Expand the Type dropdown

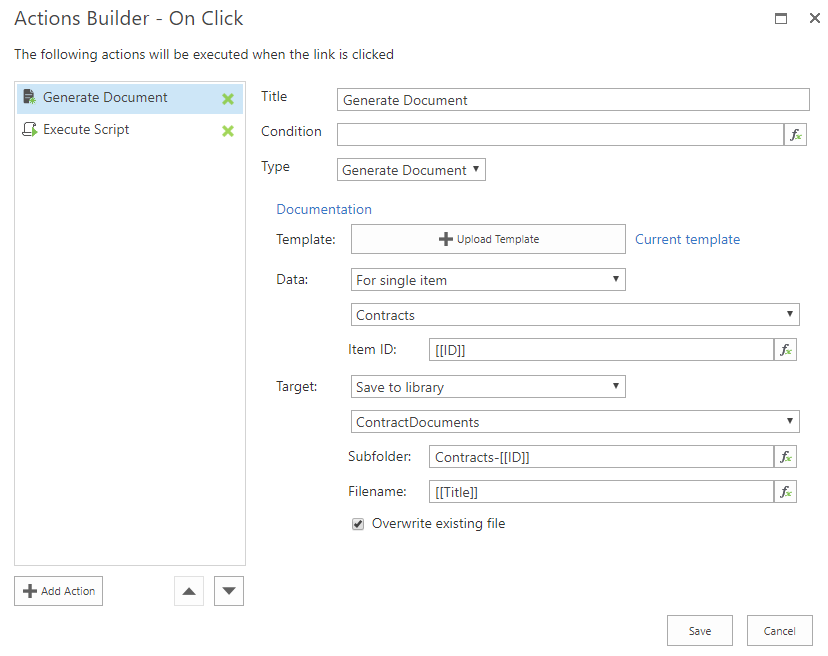tap(411, 170)
